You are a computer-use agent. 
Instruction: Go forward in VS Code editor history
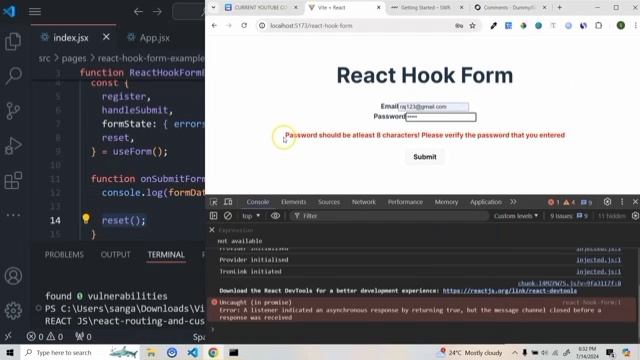click(157, 11)
